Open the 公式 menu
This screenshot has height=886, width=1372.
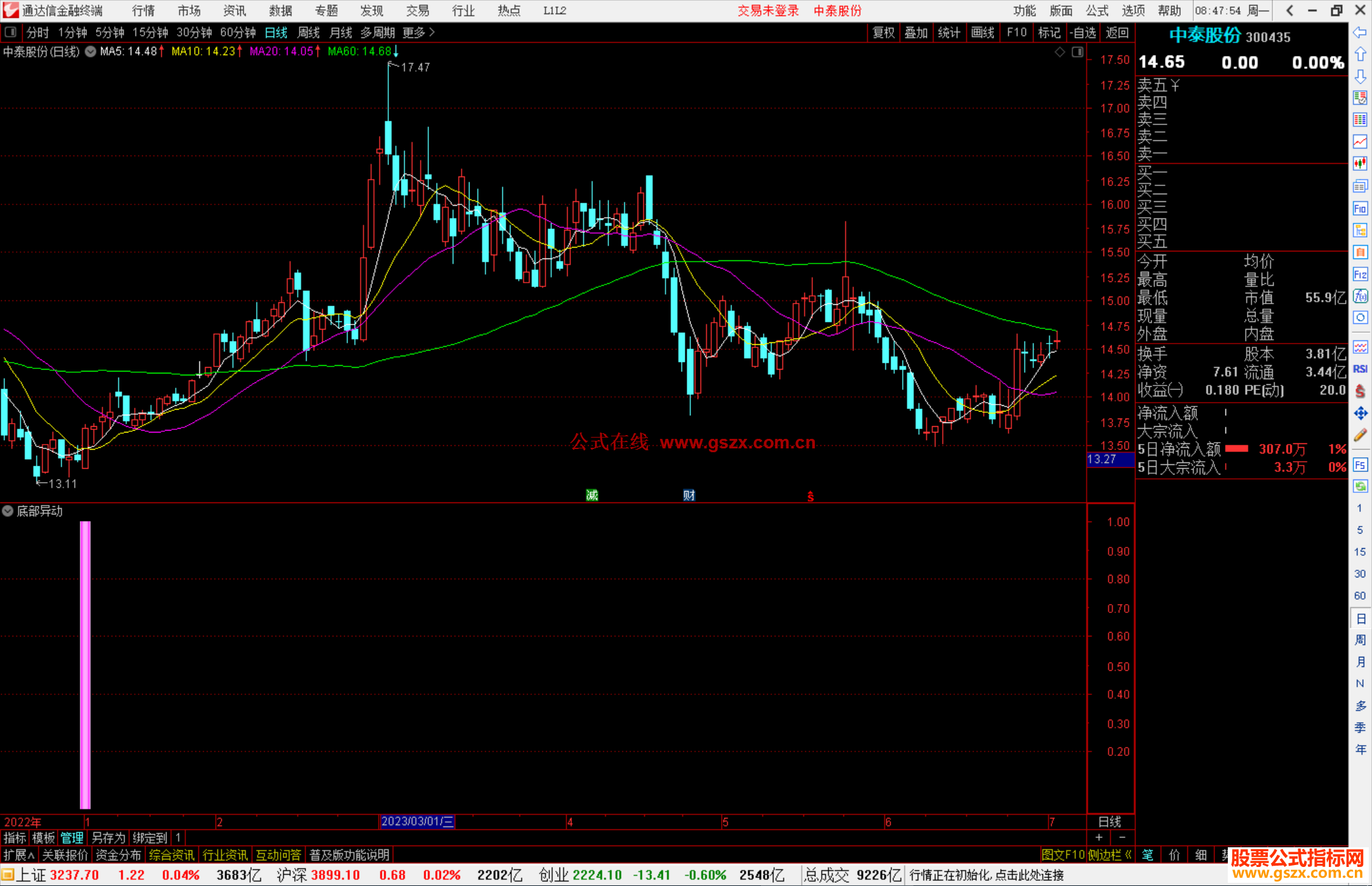point(1097,11)
